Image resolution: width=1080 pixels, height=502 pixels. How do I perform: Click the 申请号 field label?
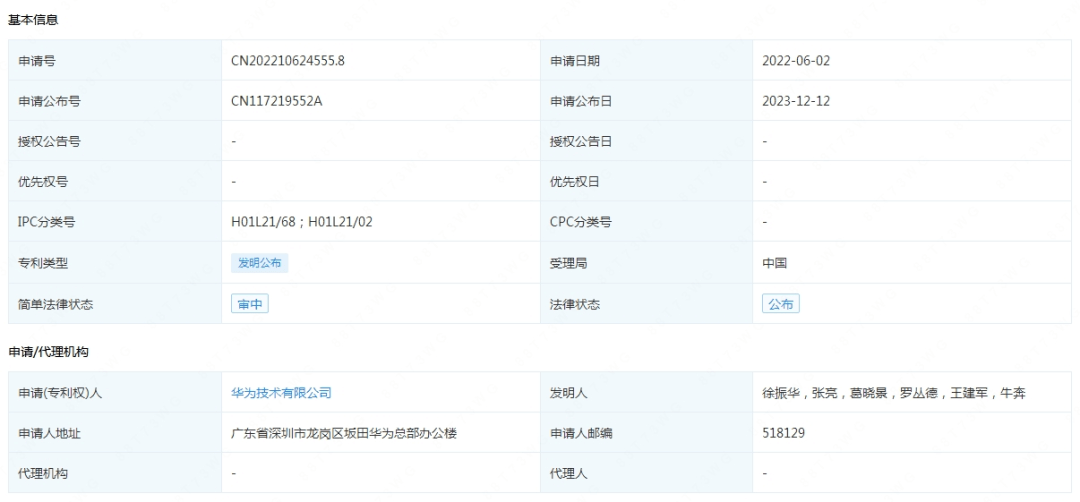click(36, 61)
